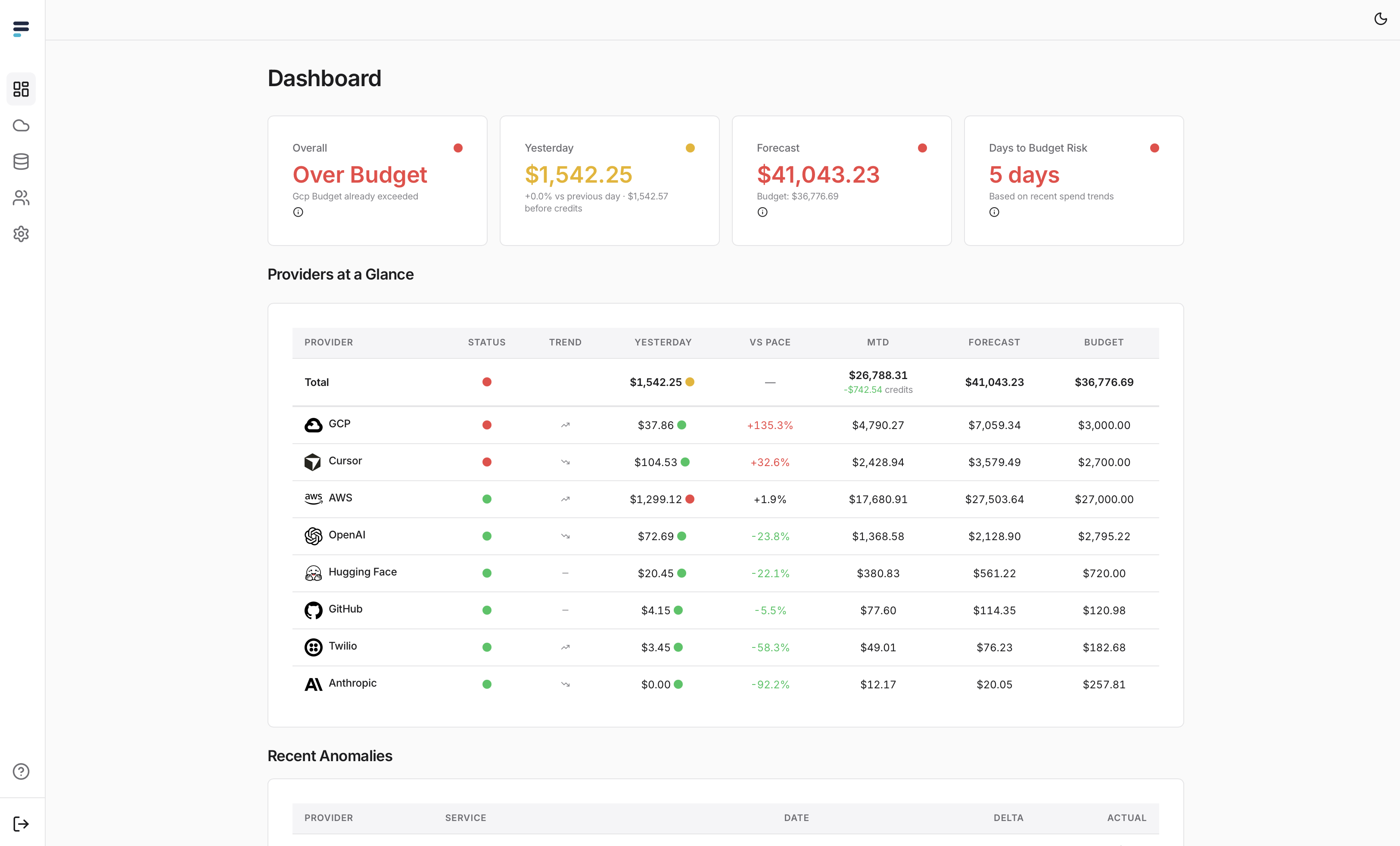Open the database/data sources sidebar icon
The height and width of the screenshot is (846, 1400).
tap(21, 162)
